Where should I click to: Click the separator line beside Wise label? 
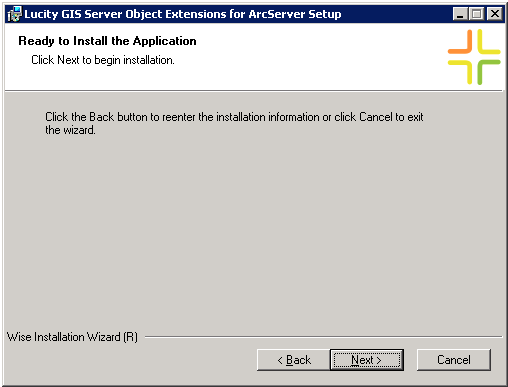click(323, 337)
